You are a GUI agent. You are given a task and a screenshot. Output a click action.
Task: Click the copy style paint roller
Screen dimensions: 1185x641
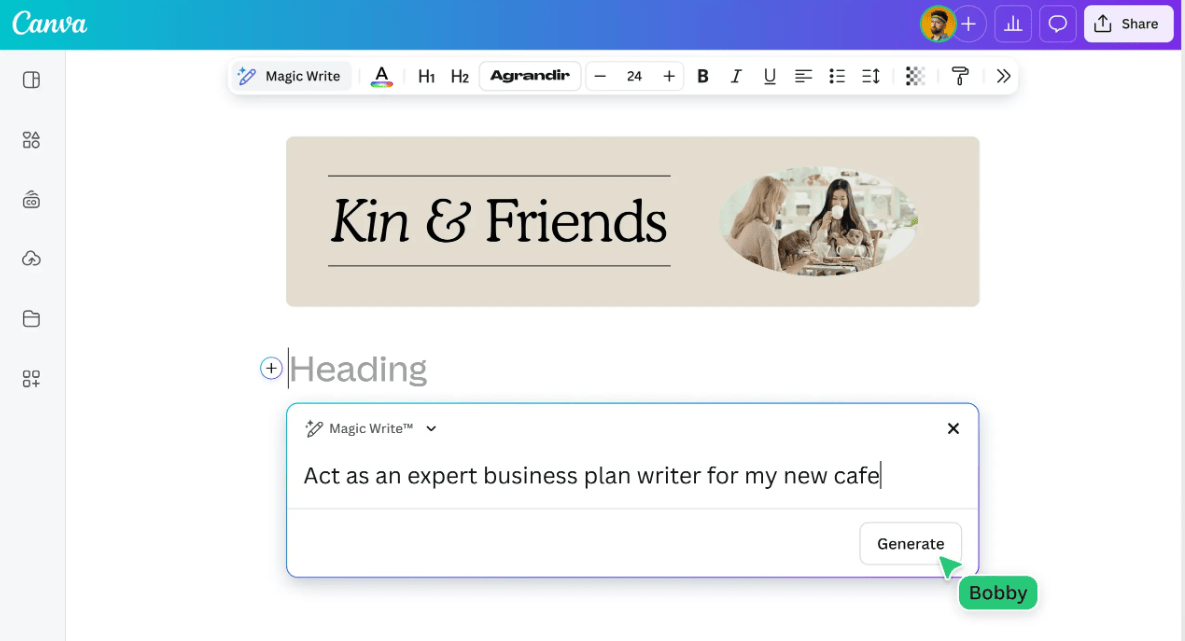(960, 76)
